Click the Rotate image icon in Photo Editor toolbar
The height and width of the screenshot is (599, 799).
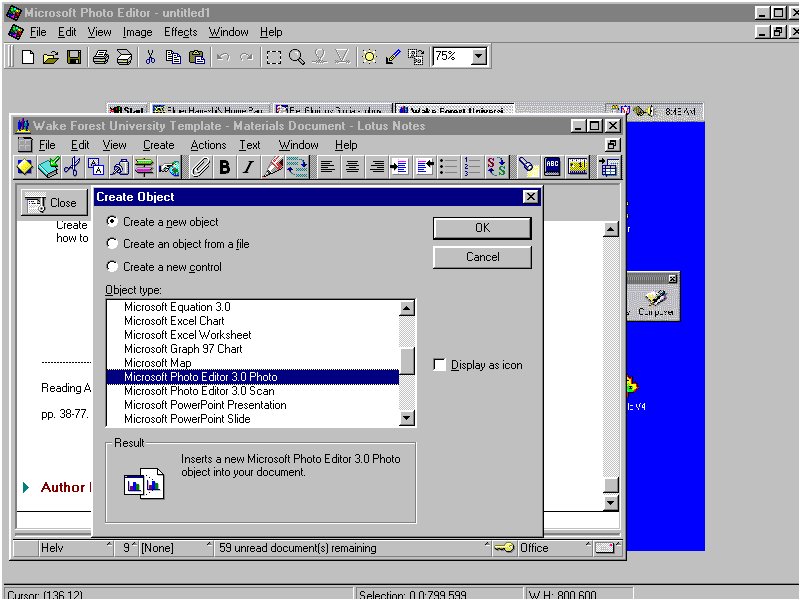(416, 57)
